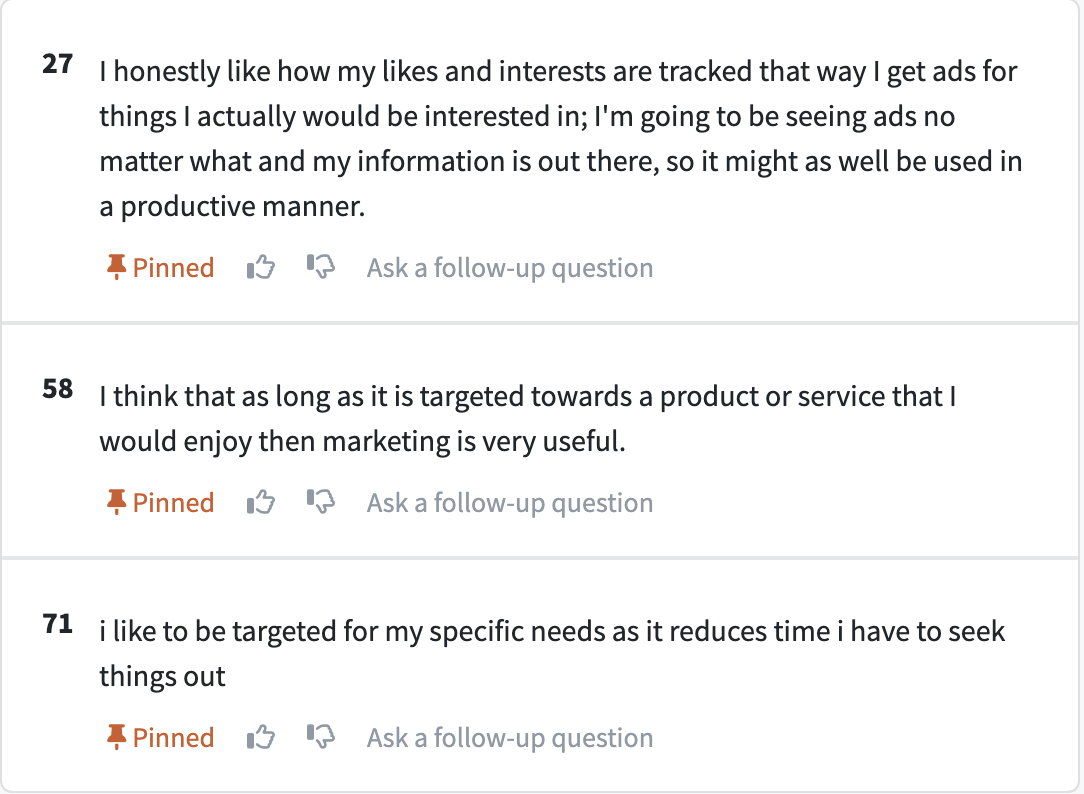Click the response about reducing time seeking things

[x=552, y=654]
